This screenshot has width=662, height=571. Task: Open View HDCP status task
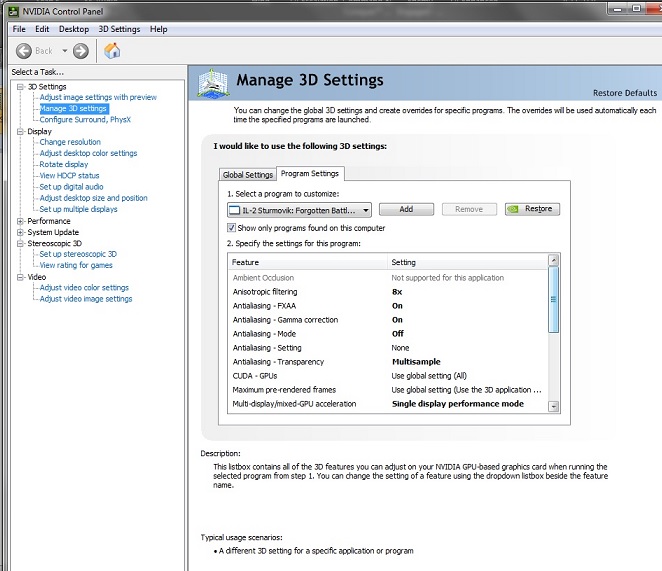pyautogui.click(x=69, y=175)
